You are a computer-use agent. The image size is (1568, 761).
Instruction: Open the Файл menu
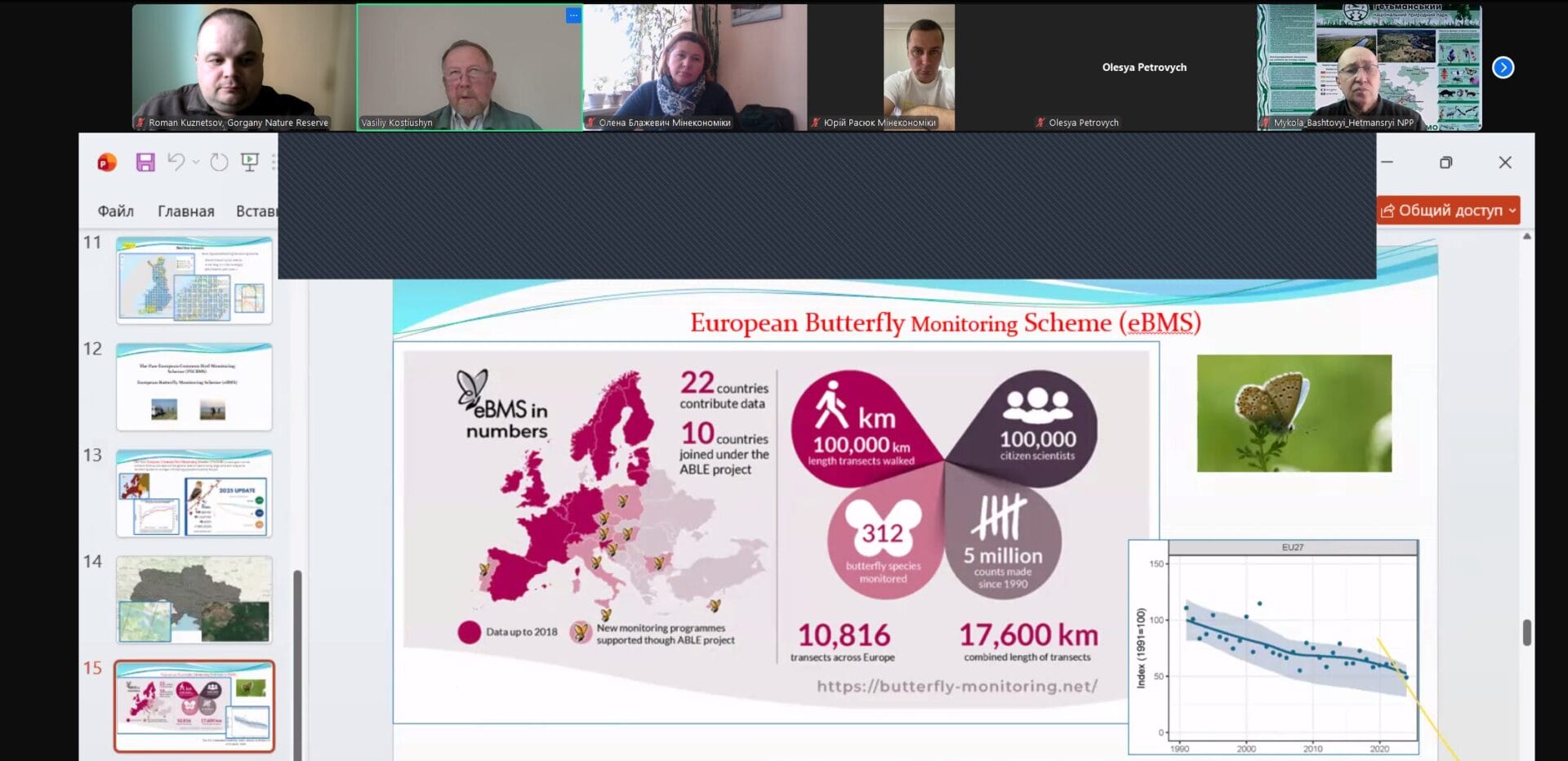click(x=115, y=211)
